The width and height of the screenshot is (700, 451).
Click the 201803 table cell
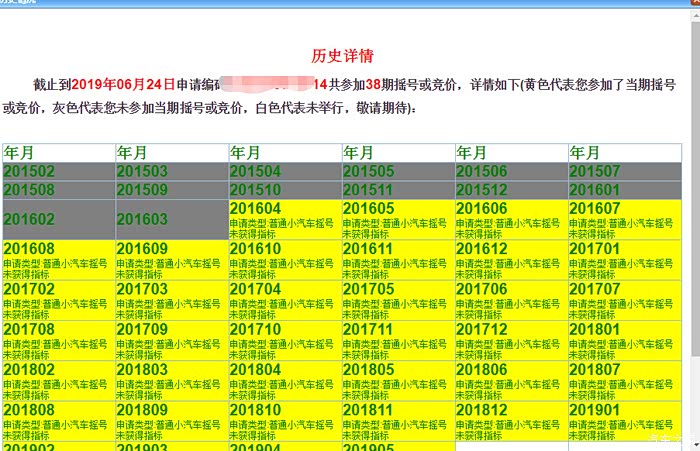click(x=172, y=380)
